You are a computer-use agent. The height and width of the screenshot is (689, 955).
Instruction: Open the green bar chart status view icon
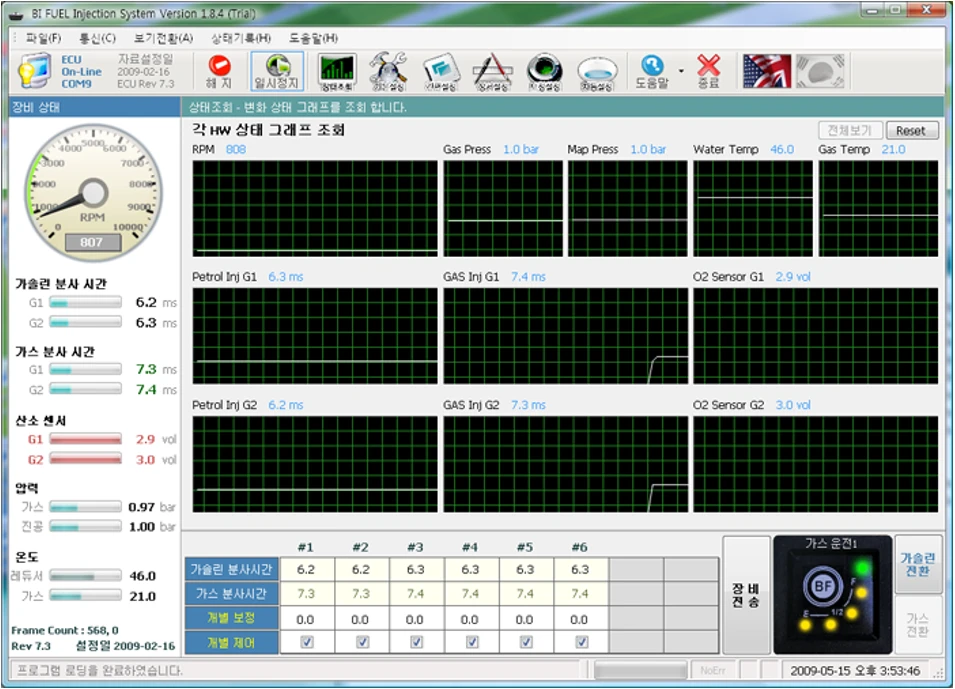click(337, 72)
